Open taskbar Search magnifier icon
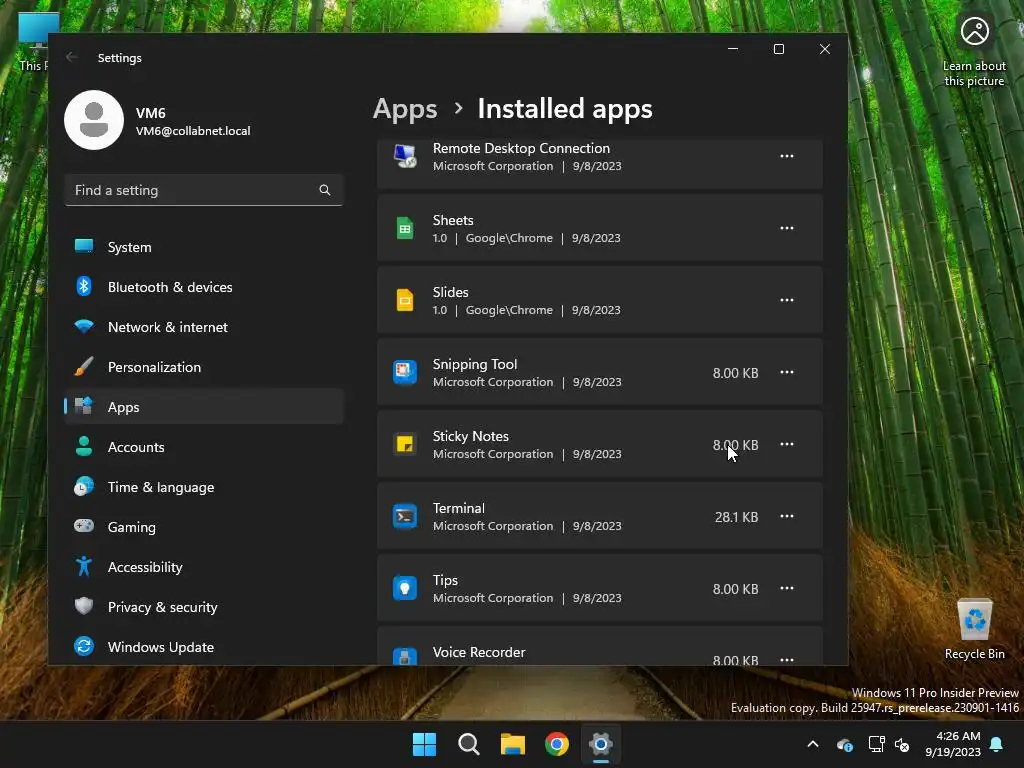 [x=469, y=744]
